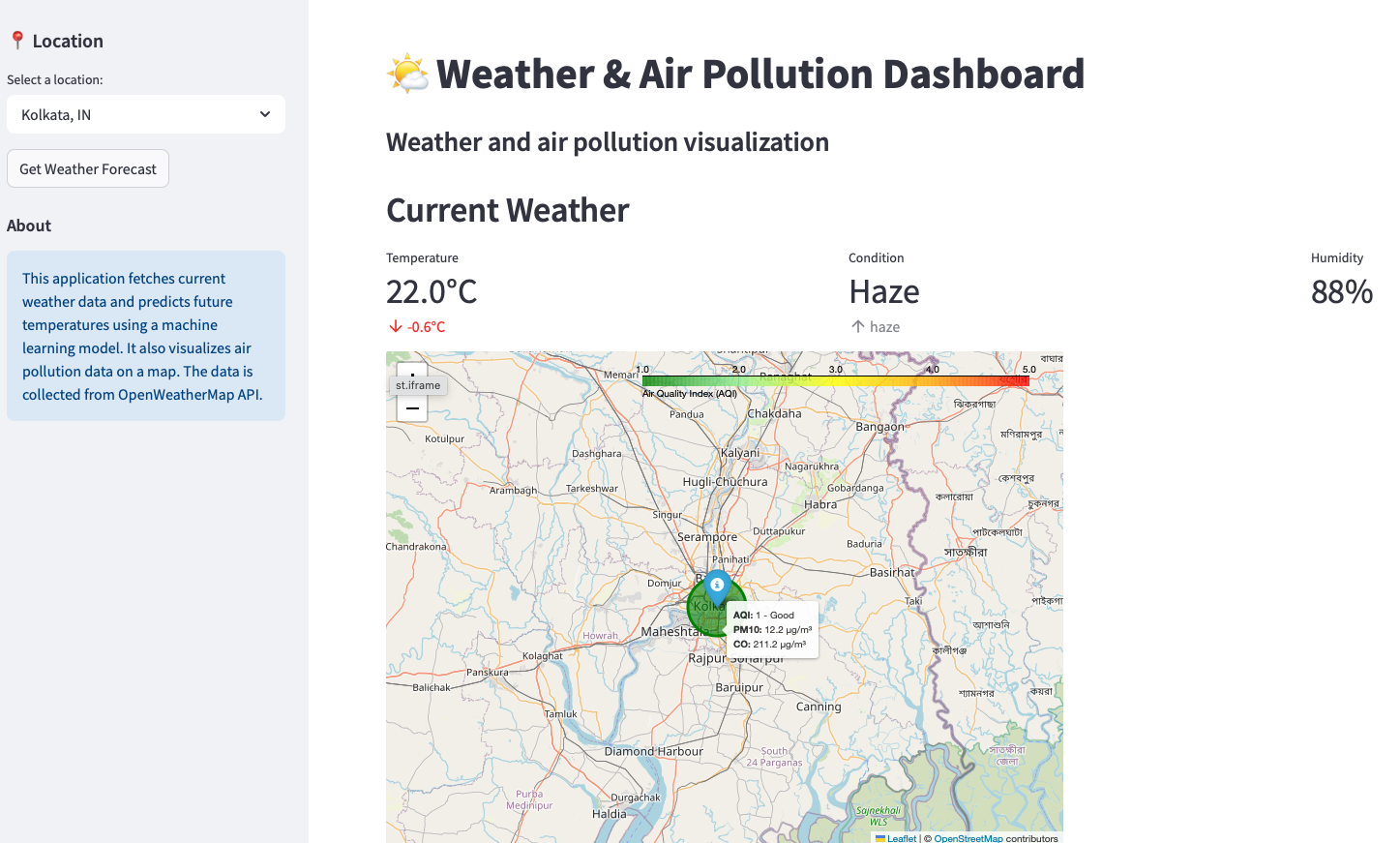Click the Condition metric label

(x=877, y=257)
